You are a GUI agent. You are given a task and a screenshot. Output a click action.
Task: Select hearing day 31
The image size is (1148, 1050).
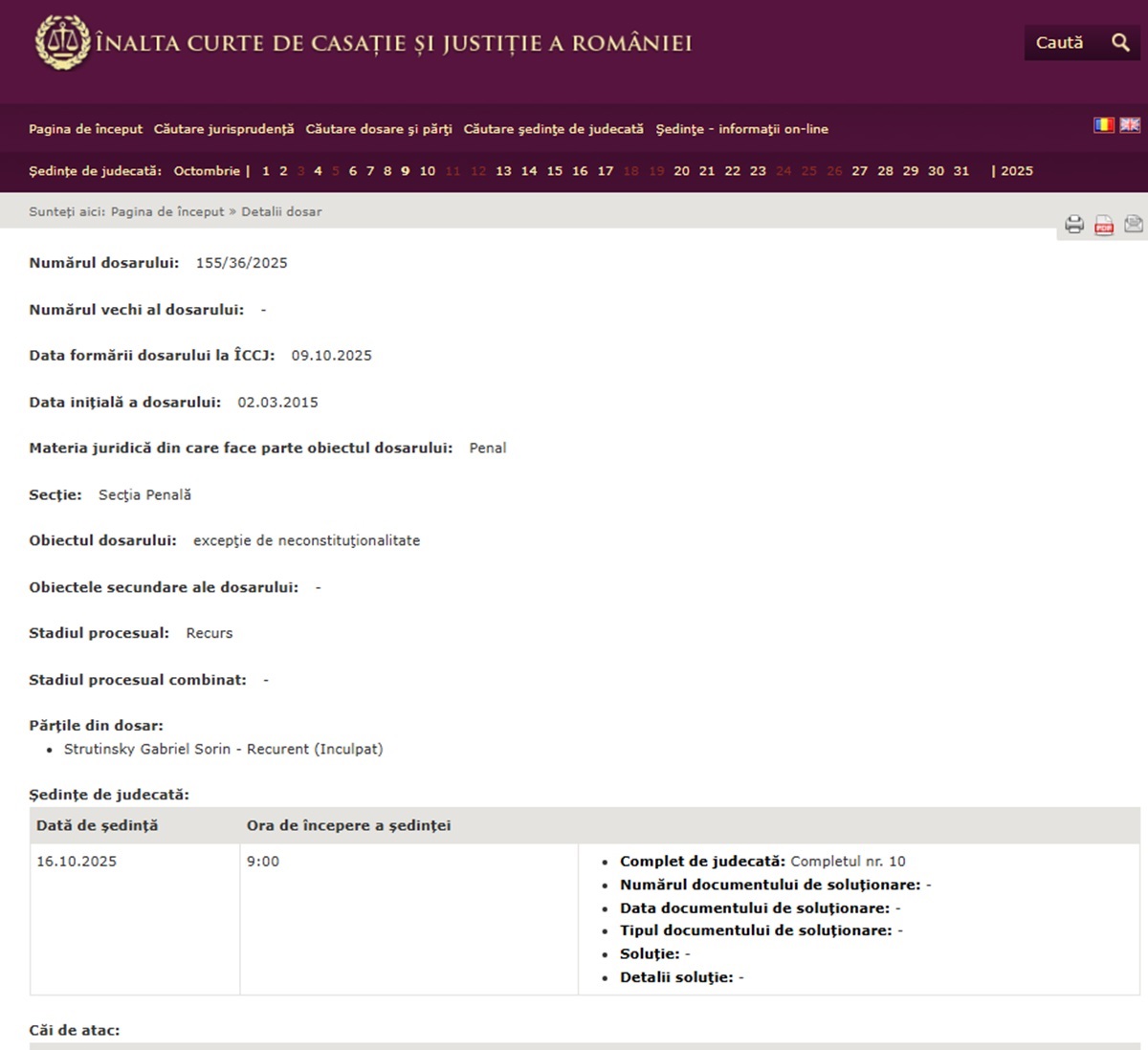tap(961, 171)
